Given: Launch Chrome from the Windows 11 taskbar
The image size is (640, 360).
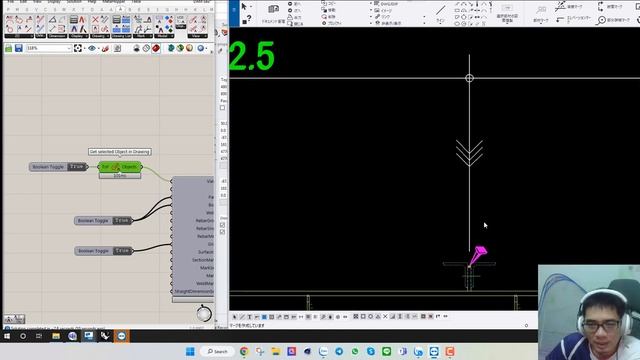Looking at the screenshot, I should (244, 351).
